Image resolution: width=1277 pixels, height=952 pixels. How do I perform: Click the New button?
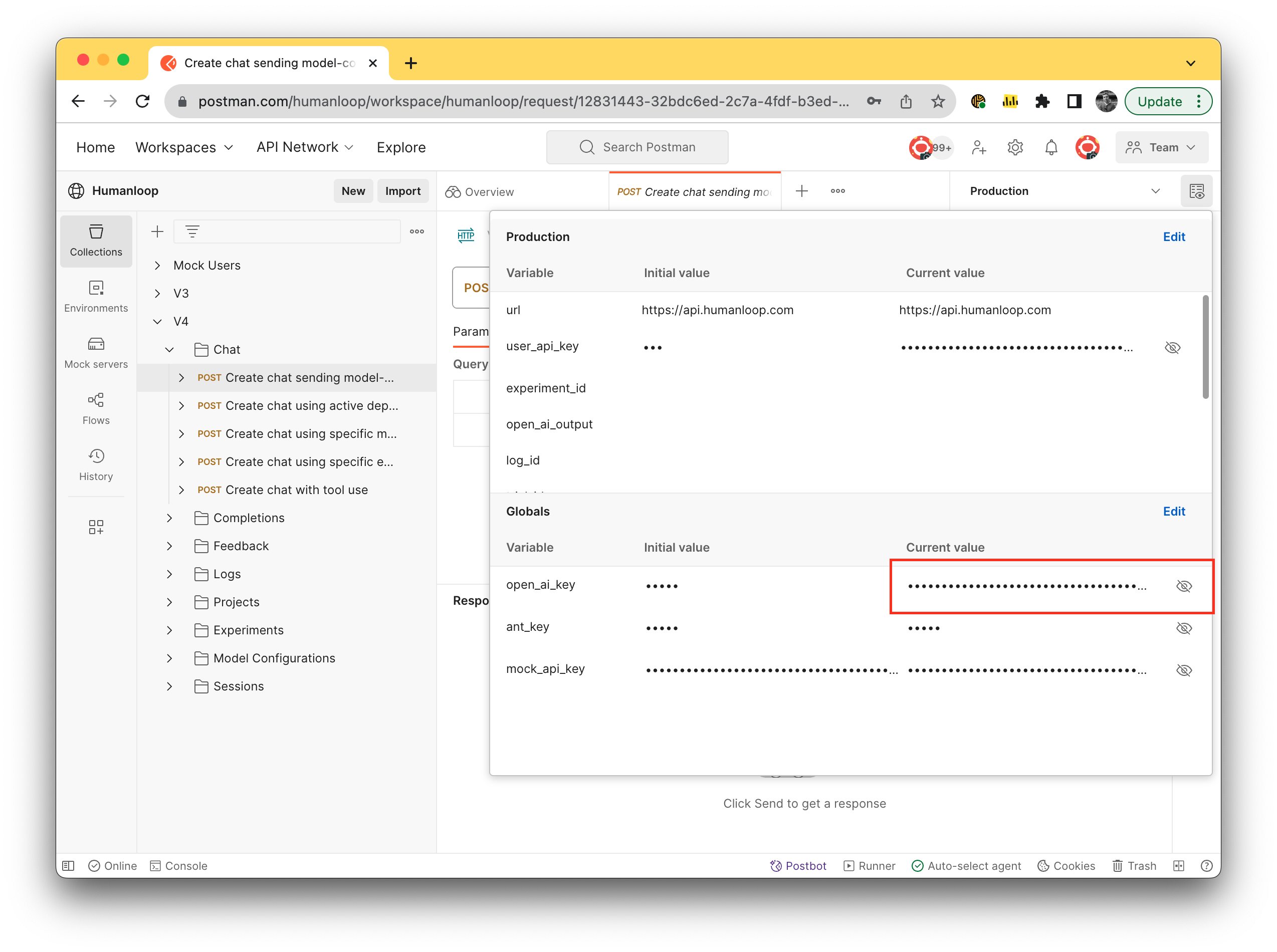(x=353, y=191)
